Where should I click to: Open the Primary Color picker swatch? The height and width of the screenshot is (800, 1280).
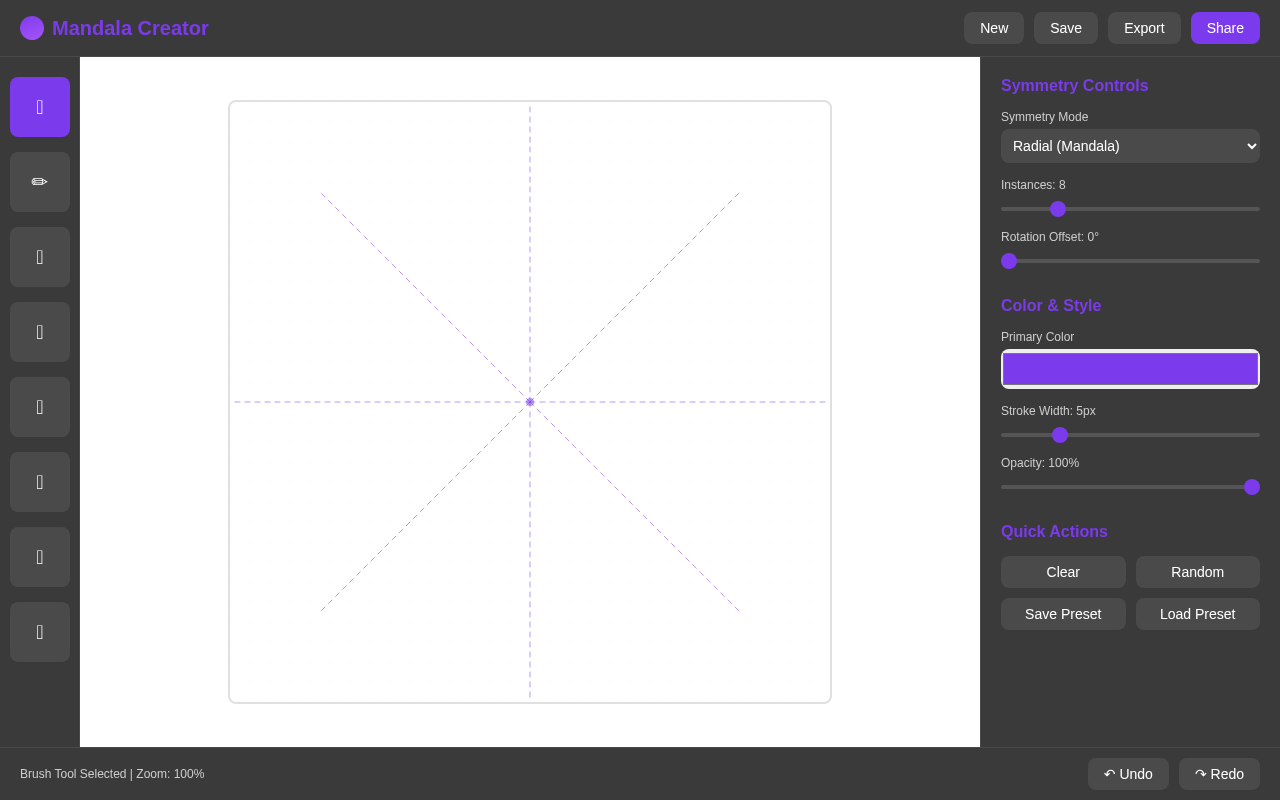coord(1130,369)
